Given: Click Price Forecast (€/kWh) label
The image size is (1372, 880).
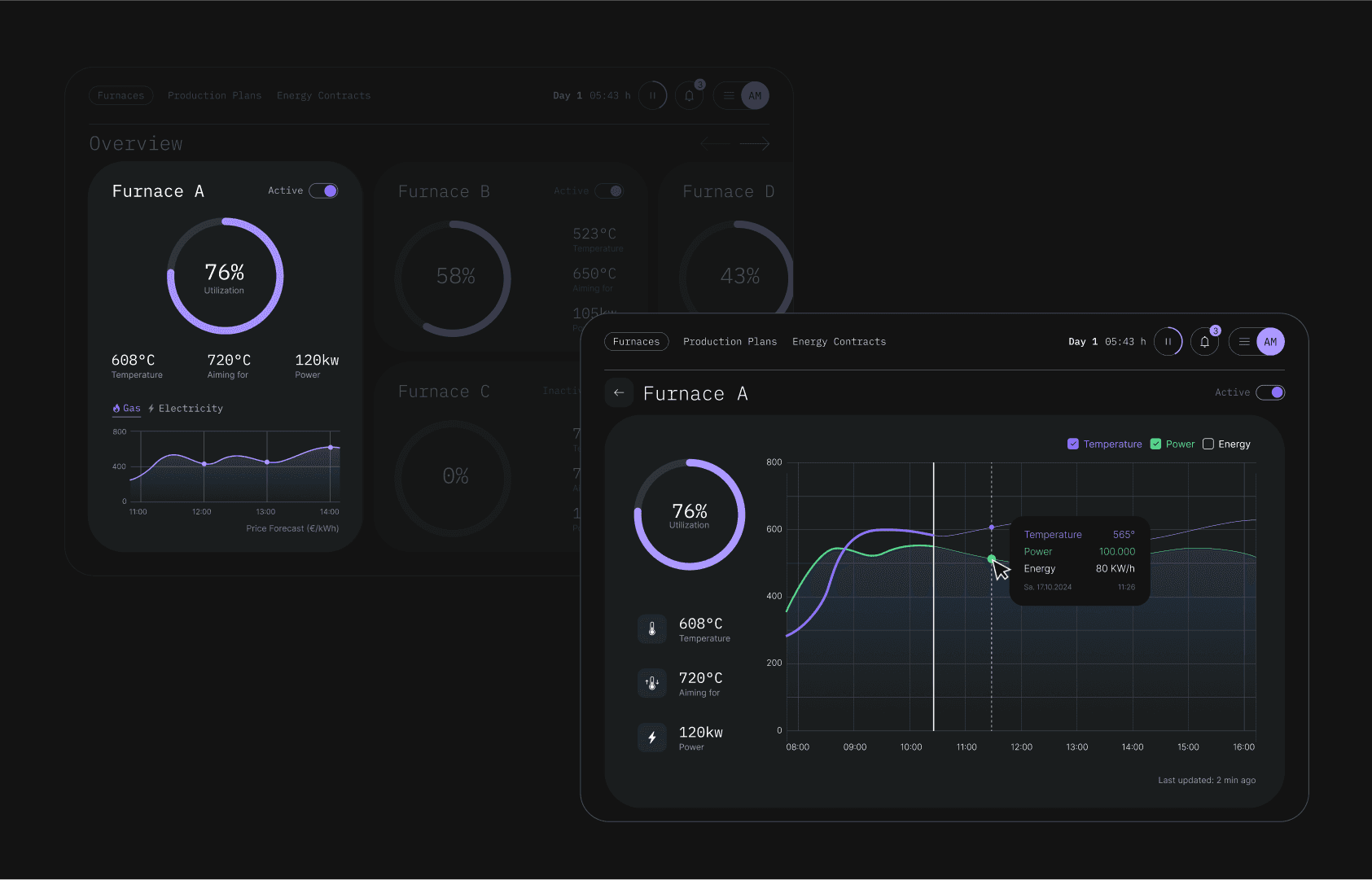Looking at the screenshot, I should [x=292, y=528].
